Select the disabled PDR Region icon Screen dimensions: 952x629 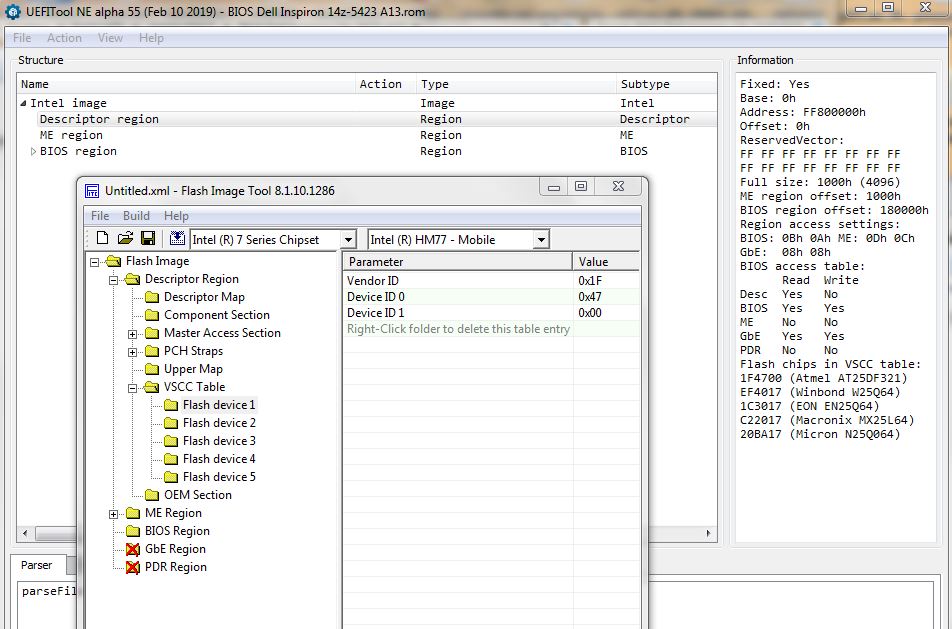click(x=133, y=567)
